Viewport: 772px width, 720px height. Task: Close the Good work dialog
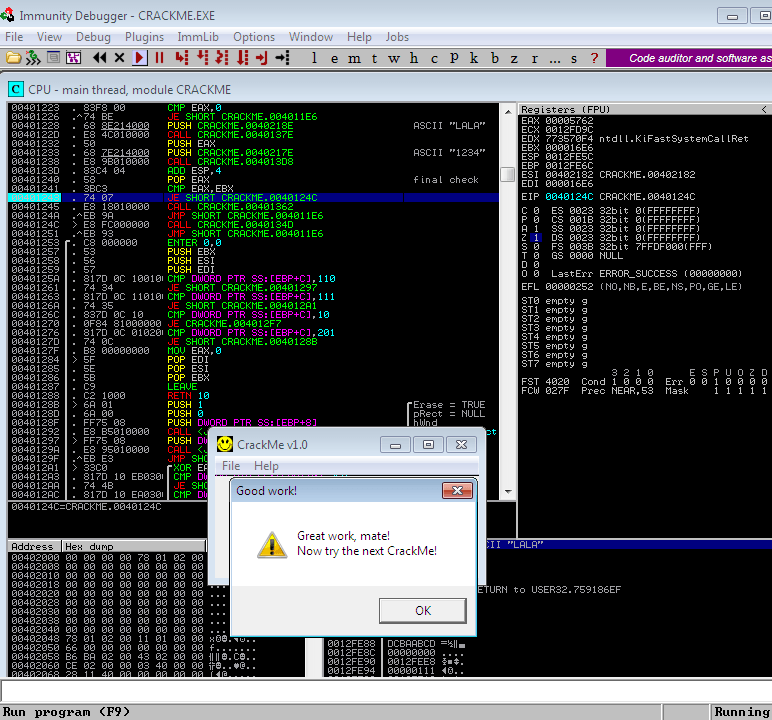457,491
